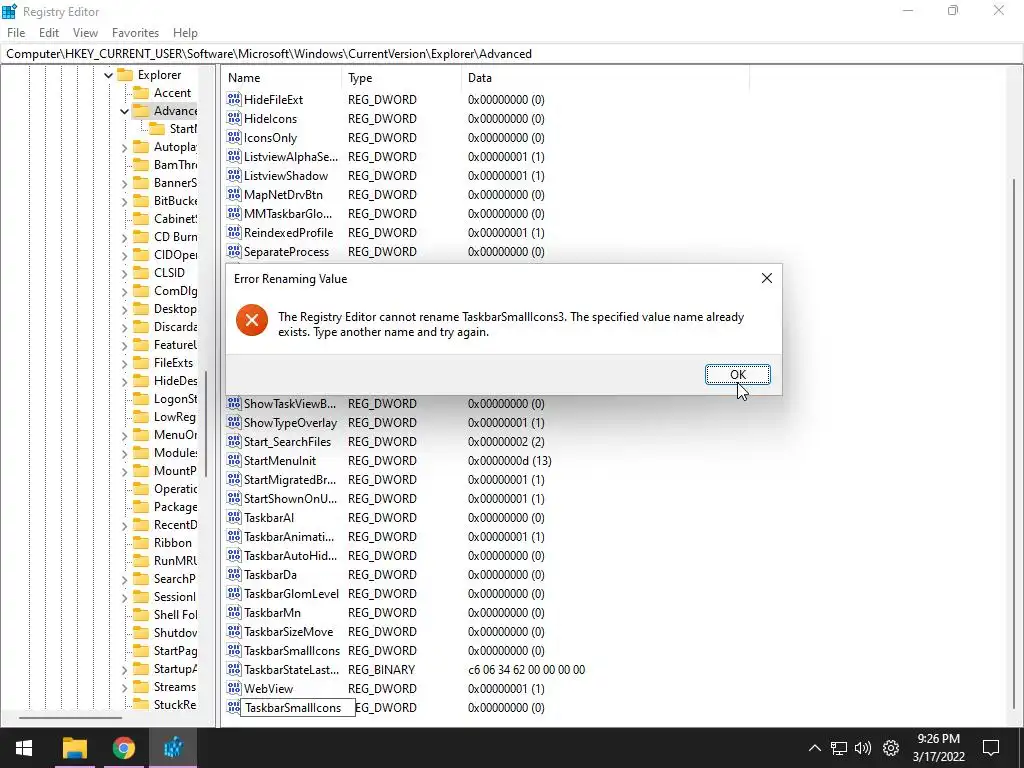The height and width of the screenshot is (768, 1024).
Task: Select the Accent folder icon
Action: (x=140, y=93)
